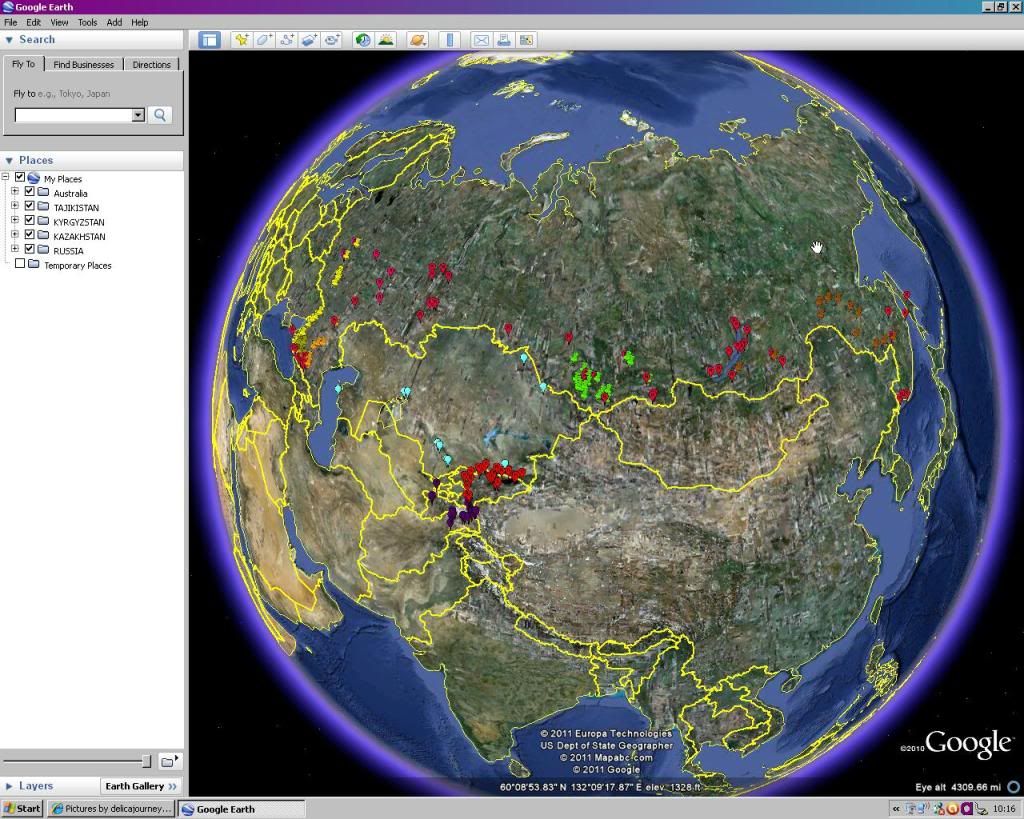Uncheck the KYRGYZSTAN folder checkbox
This screenshot has height=819, width=1024.
coord(29,220)
